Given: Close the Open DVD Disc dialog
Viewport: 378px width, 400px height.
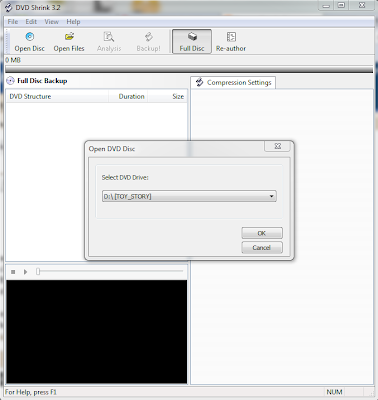Looking at the screenshot, I should pos(278,146).
